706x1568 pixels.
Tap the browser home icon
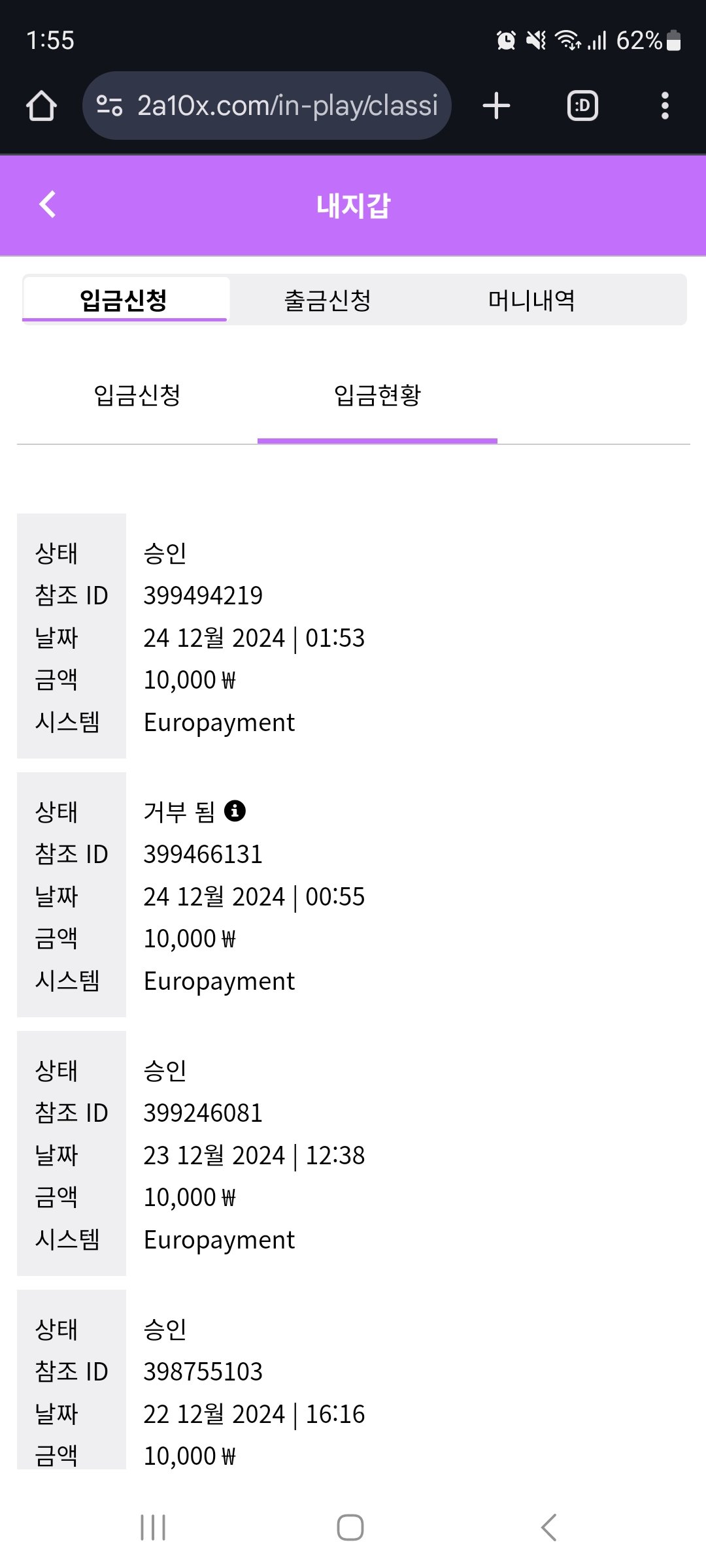click(x=41, y=106)
